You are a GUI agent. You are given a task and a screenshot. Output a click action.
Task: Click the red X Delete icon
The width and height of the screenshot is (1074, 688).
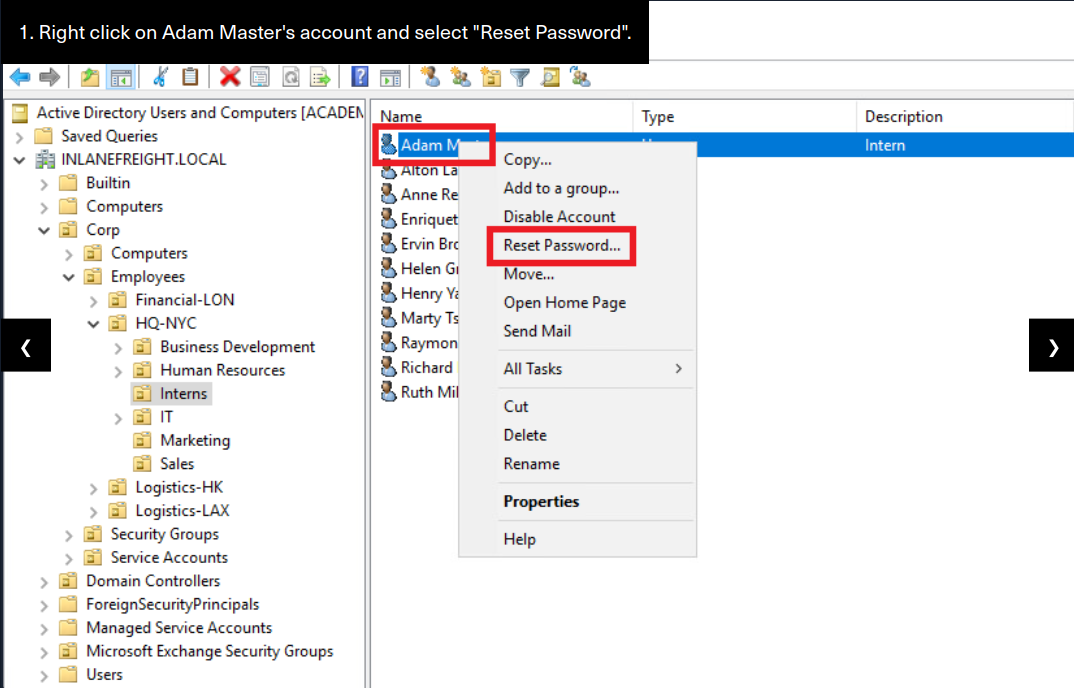point(230,77)
